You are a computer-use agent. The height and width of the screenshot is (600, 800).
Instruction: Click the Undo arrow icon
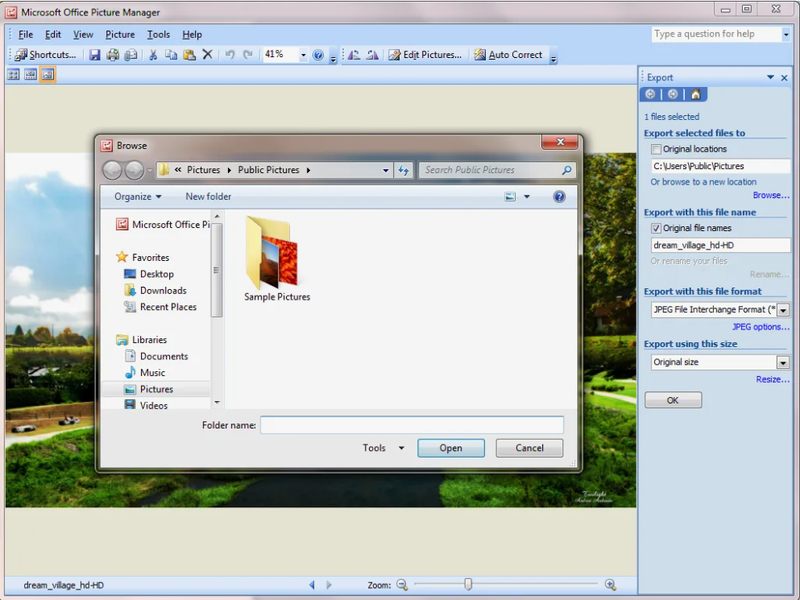coord(230,55)
